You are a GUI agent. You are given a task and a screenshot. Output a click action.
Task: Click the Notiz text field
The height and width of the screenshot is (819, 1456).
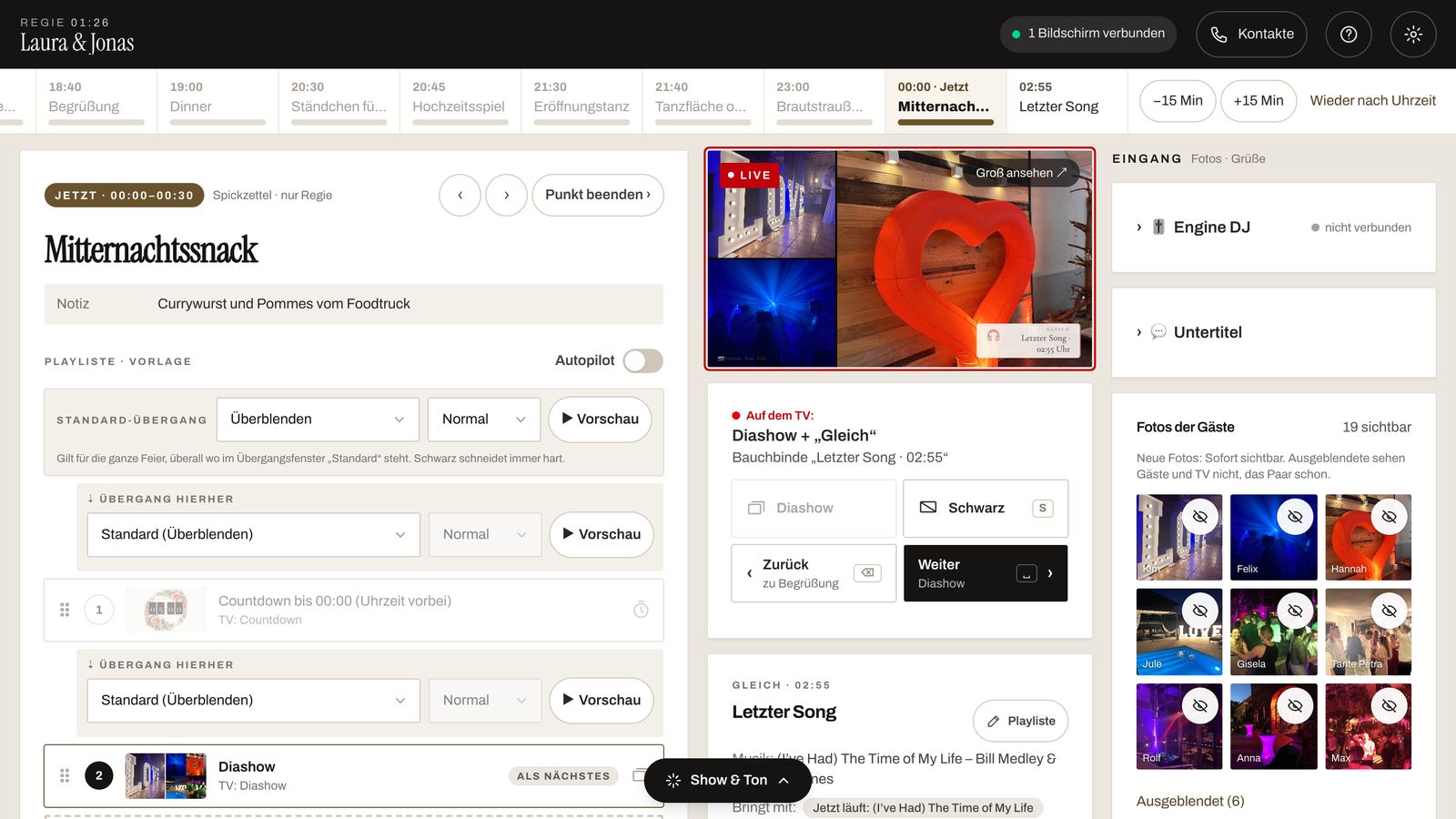[354, 304]
